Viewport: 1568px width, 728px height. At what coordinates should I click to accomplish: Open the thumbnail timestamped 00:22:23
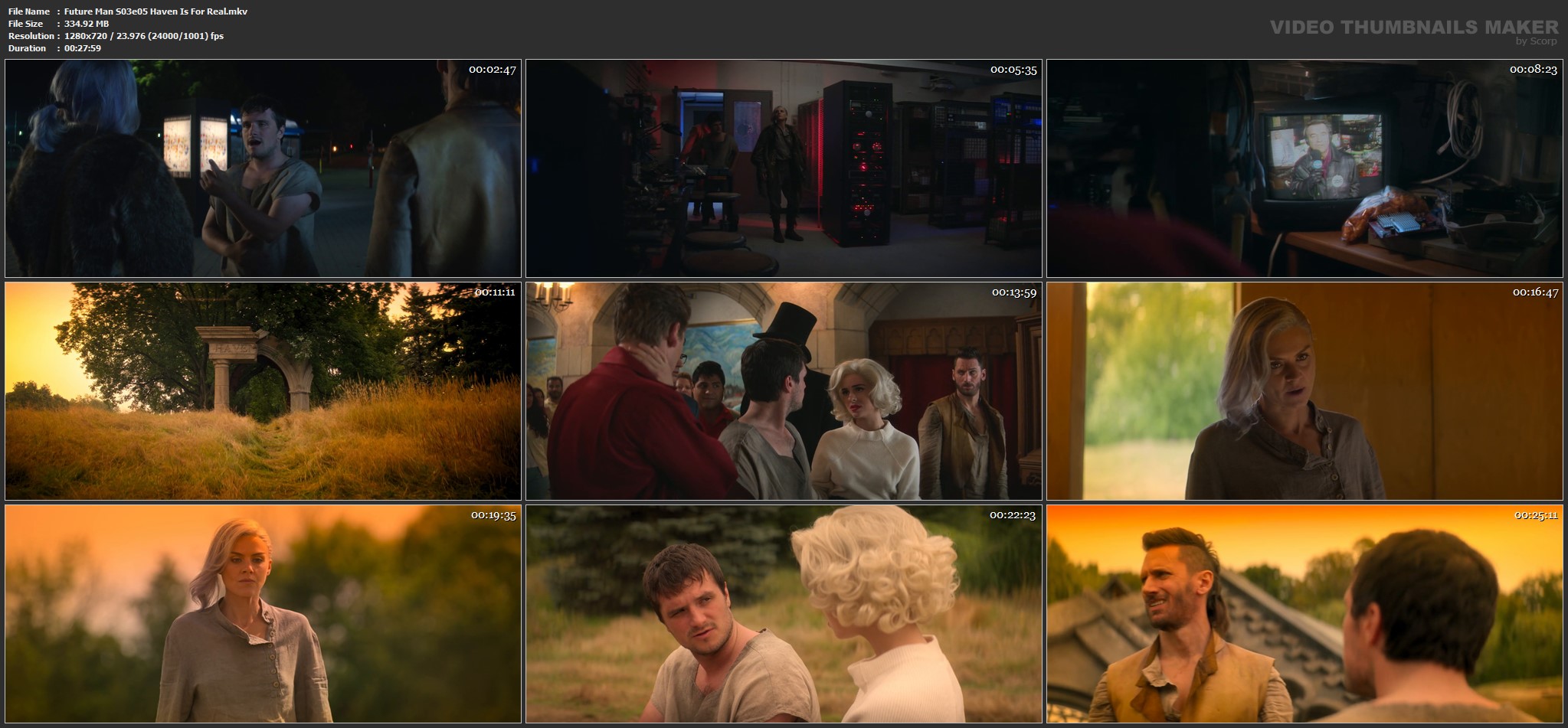[784, 614]
